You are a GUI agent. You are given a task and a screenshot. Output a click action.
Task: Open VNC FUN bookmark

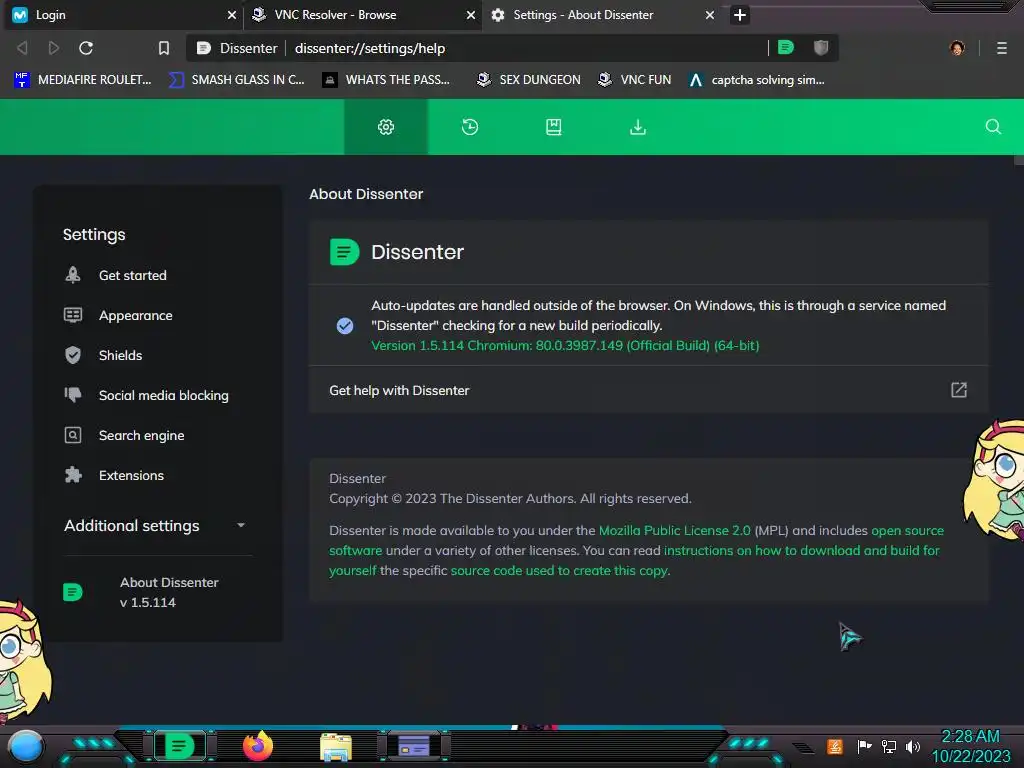(x=635, y=80)
